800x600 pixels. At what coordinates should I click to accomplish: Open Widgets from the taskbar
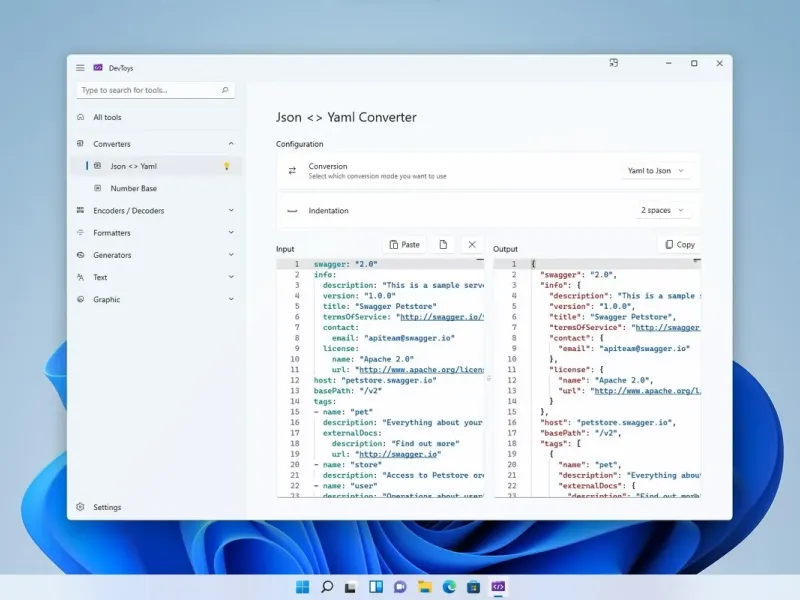pos(376,587)
